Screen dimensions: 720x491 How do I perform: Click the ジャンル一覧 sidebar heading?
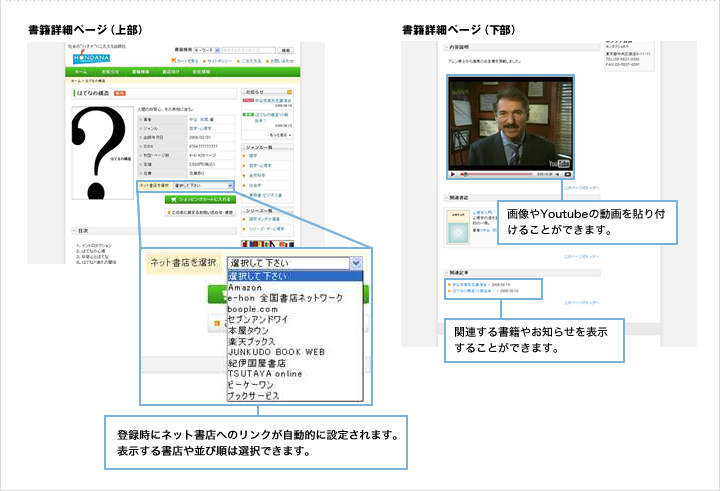click(x=268, y=147)
